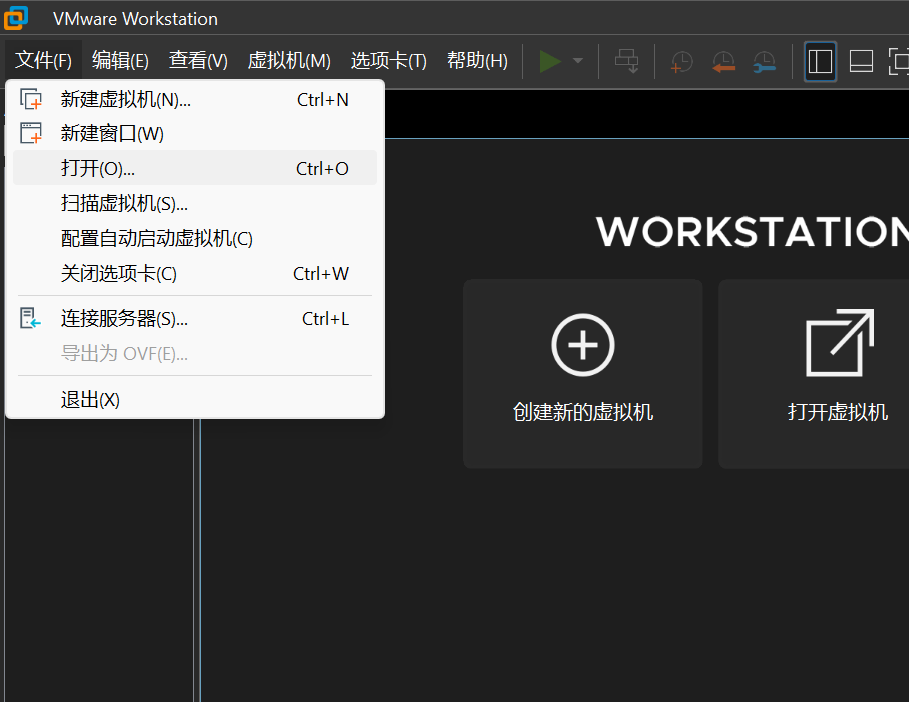Click 扫描虚拟机(S)... menu item
Viewport: 909px width, 702px height.
pyautogui.click(x=124, y=204)
